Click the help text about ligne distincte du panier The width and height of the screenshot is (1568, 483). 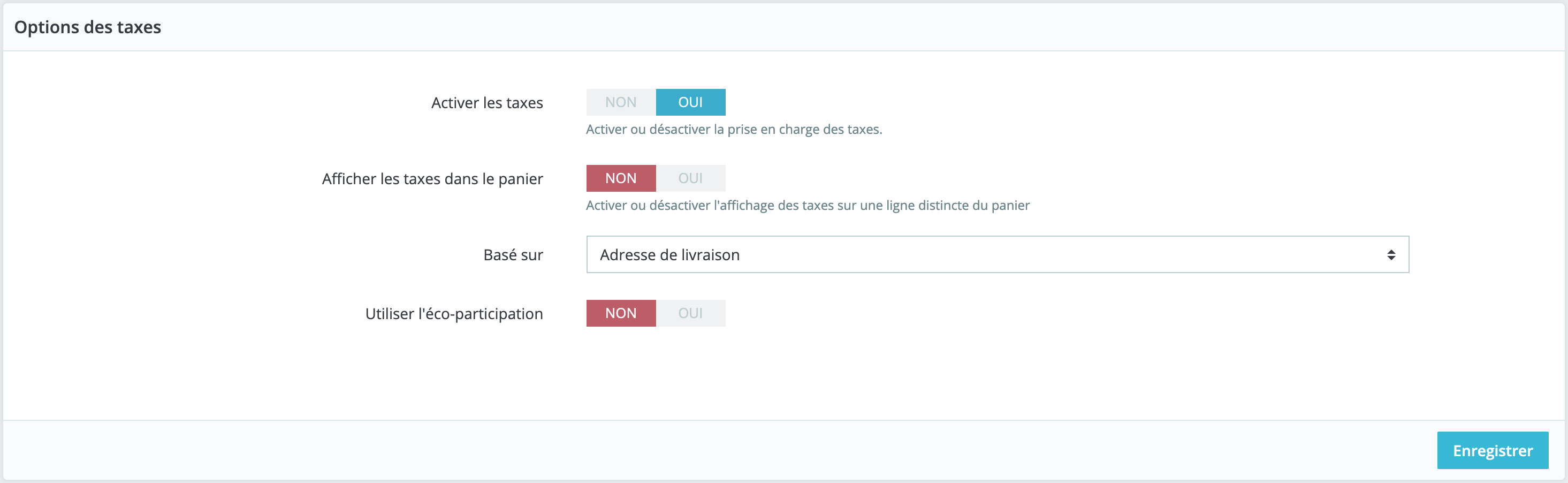[x=808, y=206]
